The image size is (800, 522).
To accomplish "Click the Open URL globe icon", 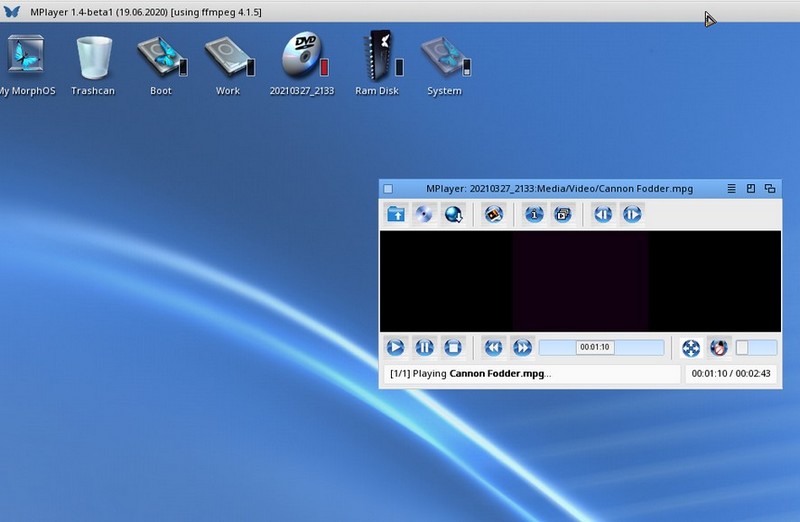I will (x=454, y=214).
